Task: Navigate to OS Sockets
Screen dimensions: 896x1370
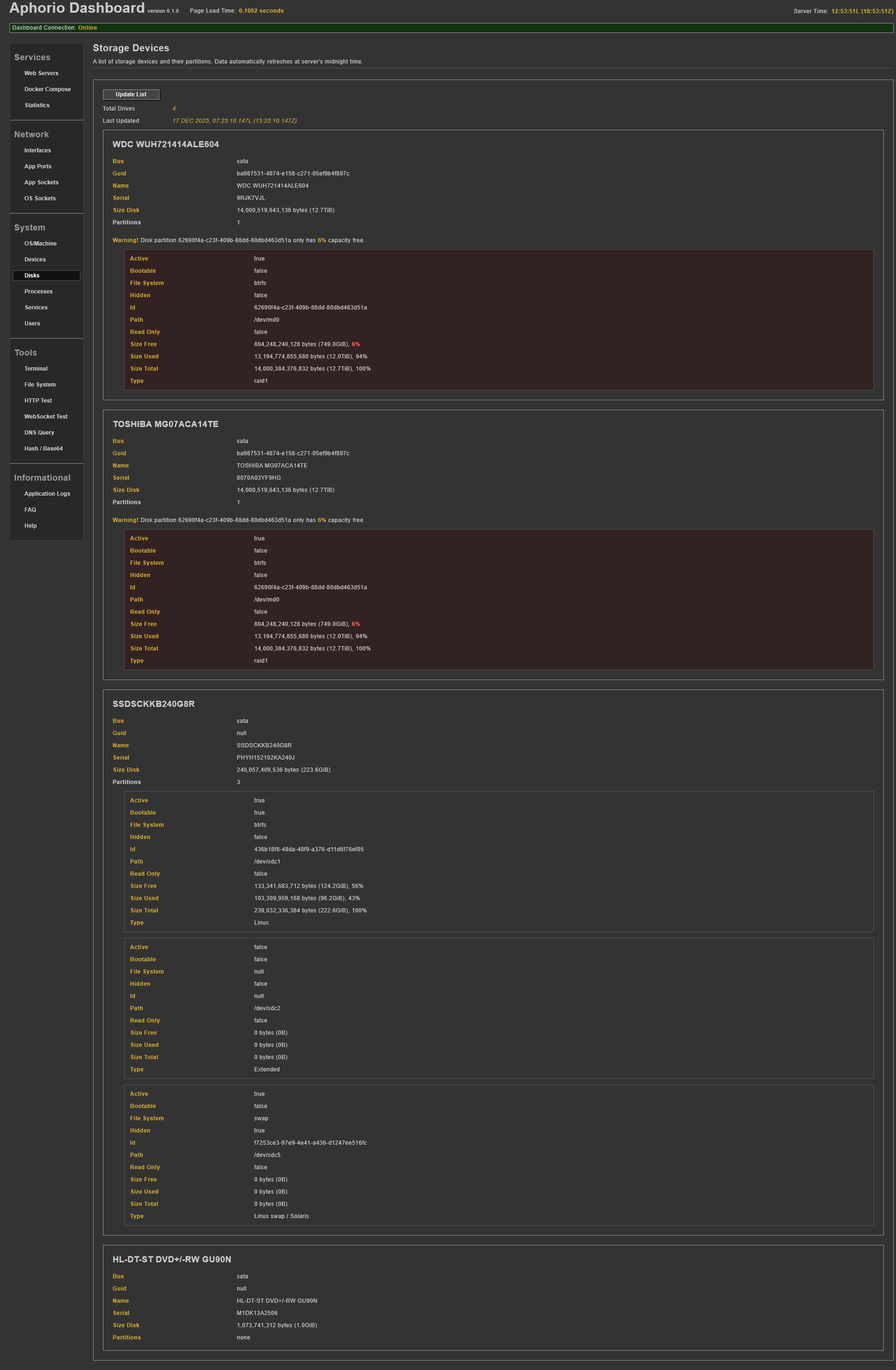Action: [x=40, y=198]
